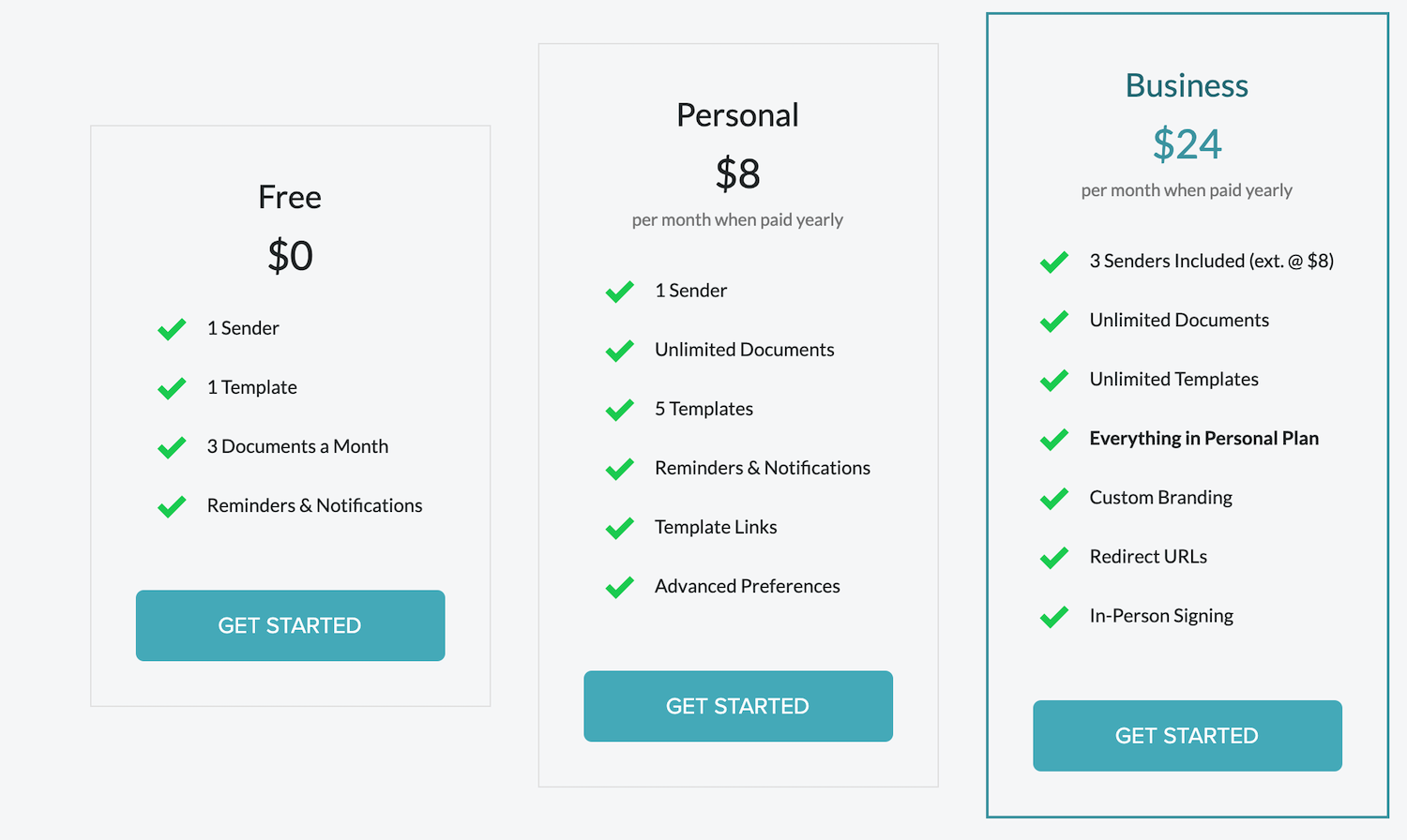Click Get Started under the Free plan
Image resolution: width=1407 pixels, height=840 pixels.
pos(290,625)
